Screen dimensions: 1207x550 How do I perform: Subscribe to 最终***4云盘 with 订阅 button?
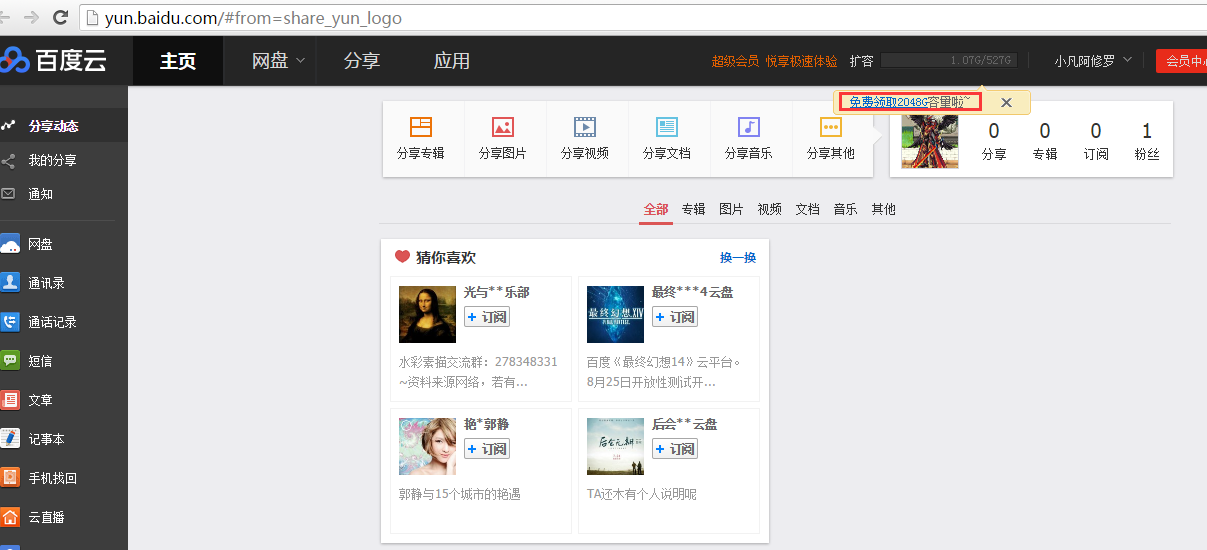(x=675, y=317)
